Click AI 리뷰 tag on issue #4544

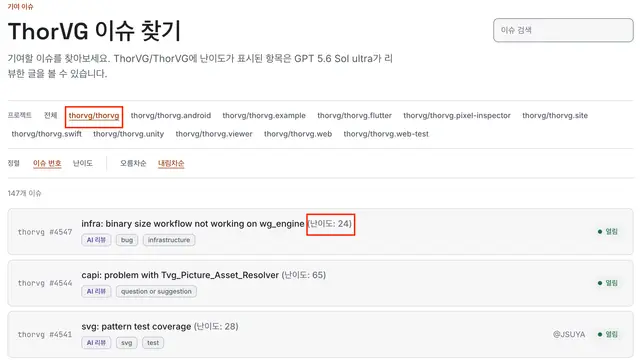click(96, 291)
